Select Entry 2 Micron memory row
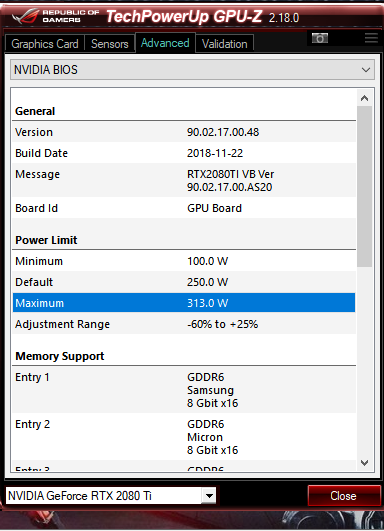The image size is (384, 531). pyautogui.click(x=184, y=437)
